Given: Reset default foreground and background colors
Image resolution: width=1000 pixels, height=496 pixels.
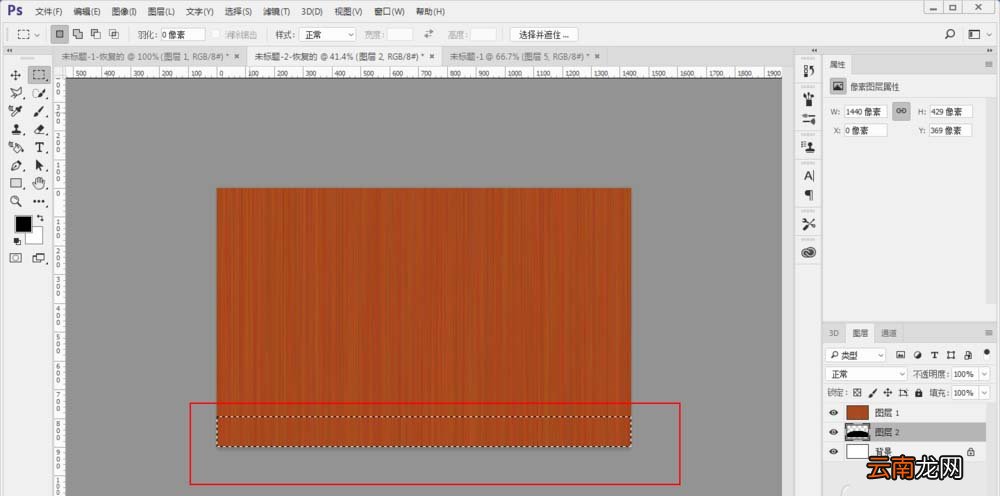Looking at the screenshot, I should click(x=17, y=242).
